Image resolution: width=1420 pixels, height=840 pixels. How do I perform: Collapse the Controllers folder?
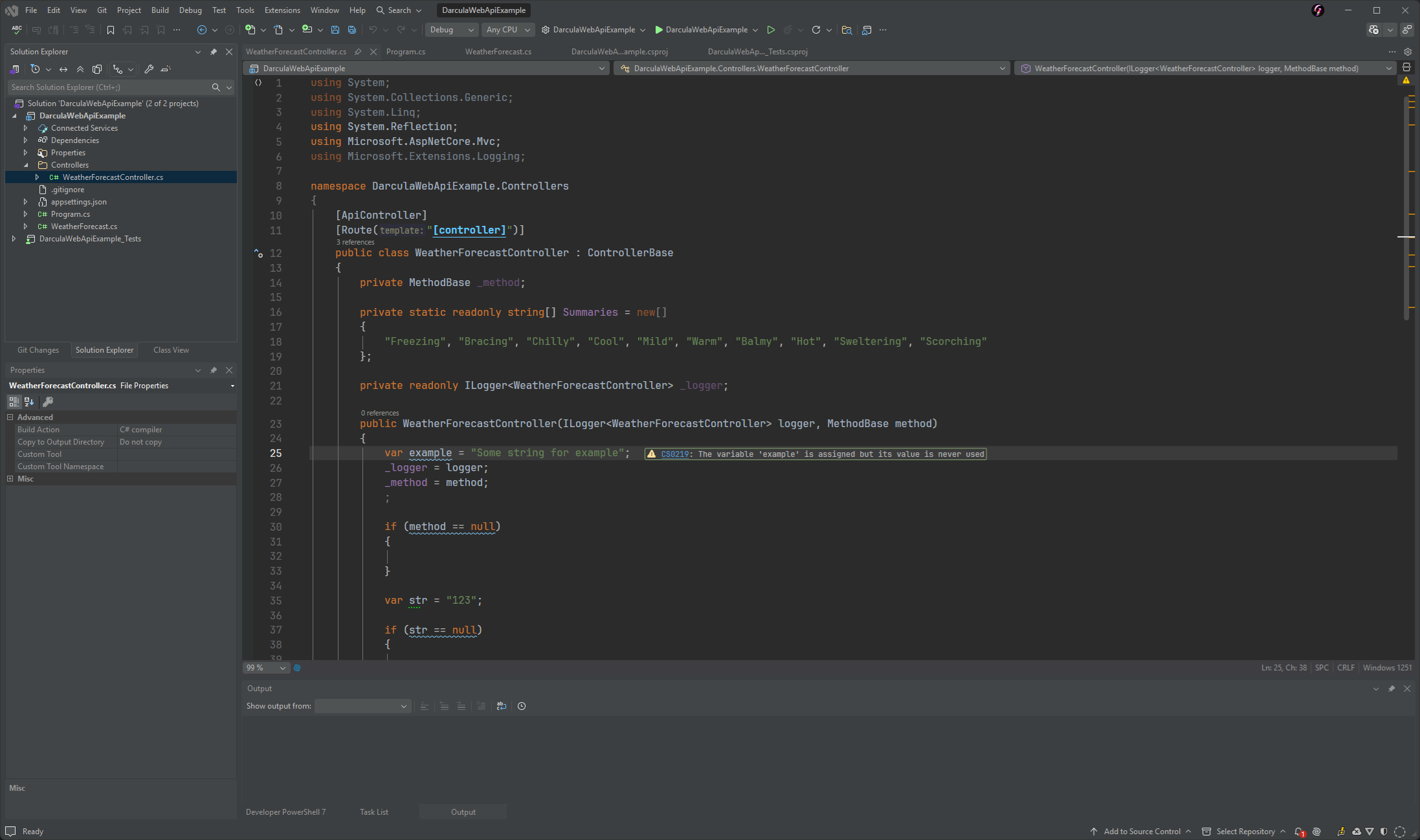[x=26, y=165]
